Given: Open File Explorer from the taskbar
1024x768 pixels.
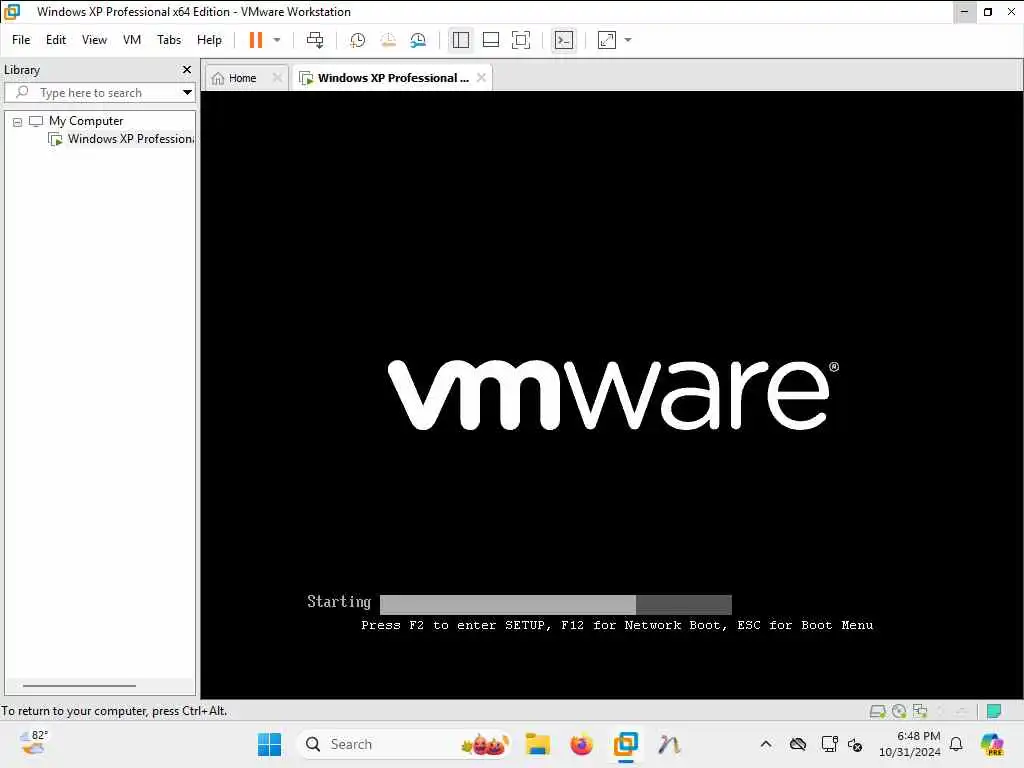Looking at the screenshot, I should pos(537,744).
